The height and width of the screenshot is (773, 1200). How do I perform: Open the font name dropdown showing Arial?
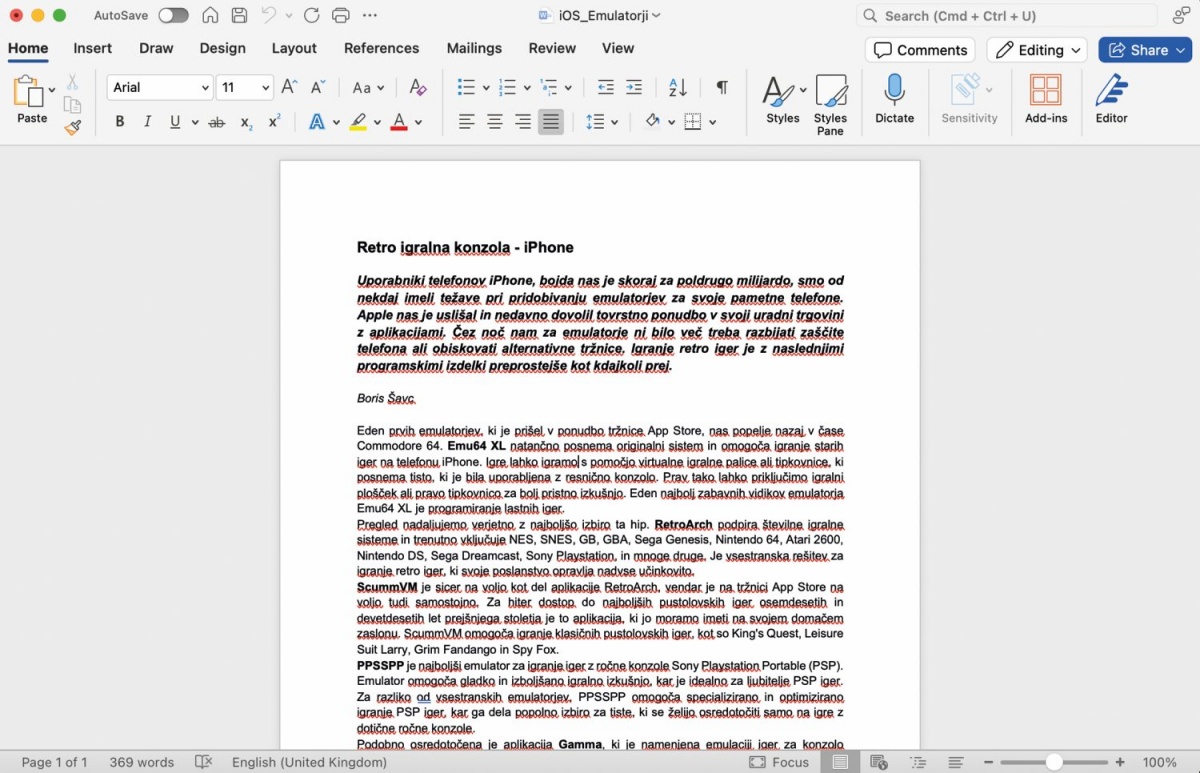(x=160, y=88)
